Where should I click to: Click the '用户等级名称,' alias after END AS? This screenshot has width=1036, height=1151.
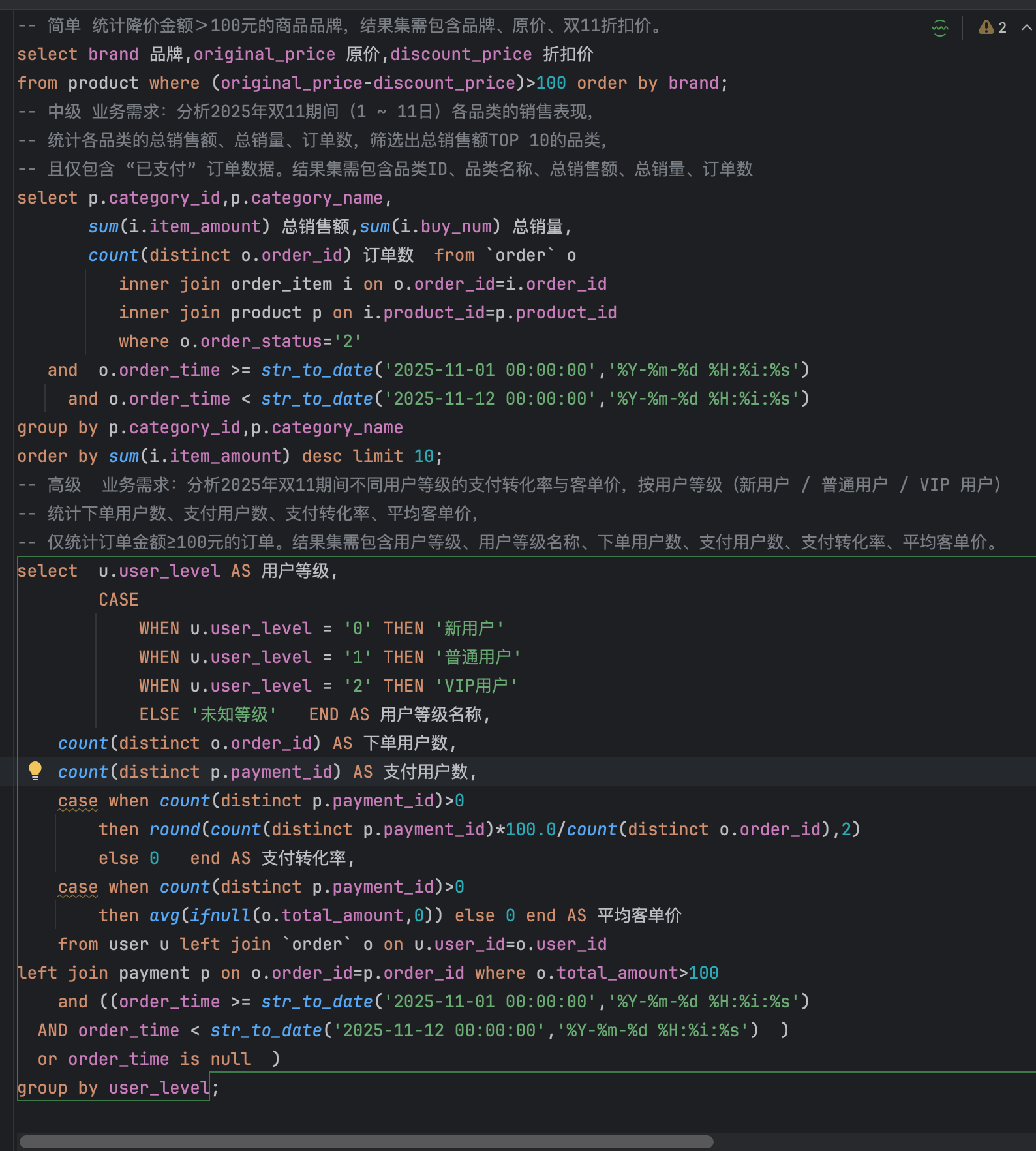coord(434,714)
